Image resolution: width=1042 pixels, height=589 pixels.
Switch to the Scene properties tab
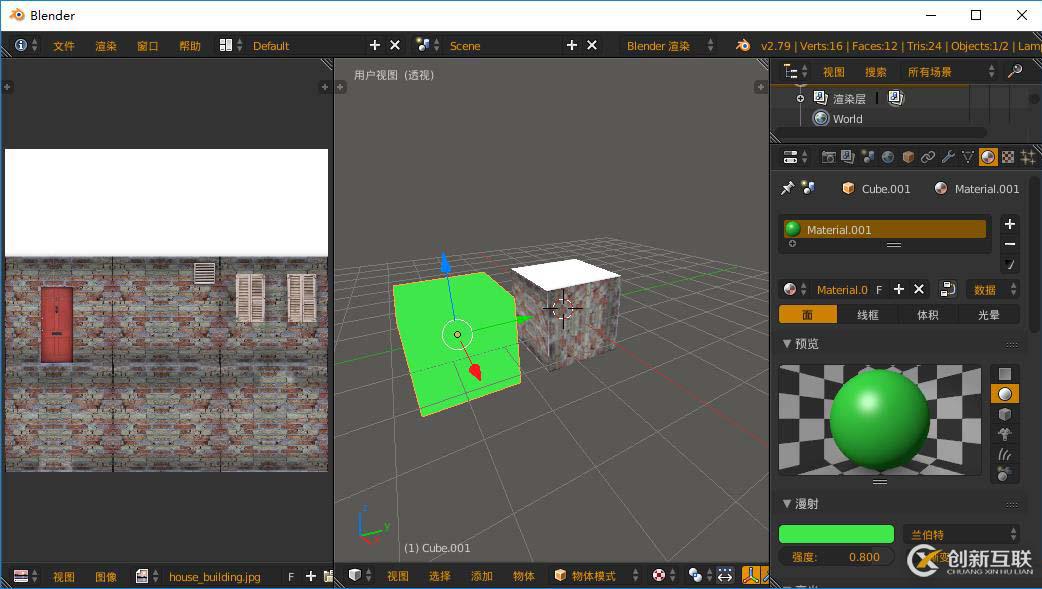tap(868, 157)
